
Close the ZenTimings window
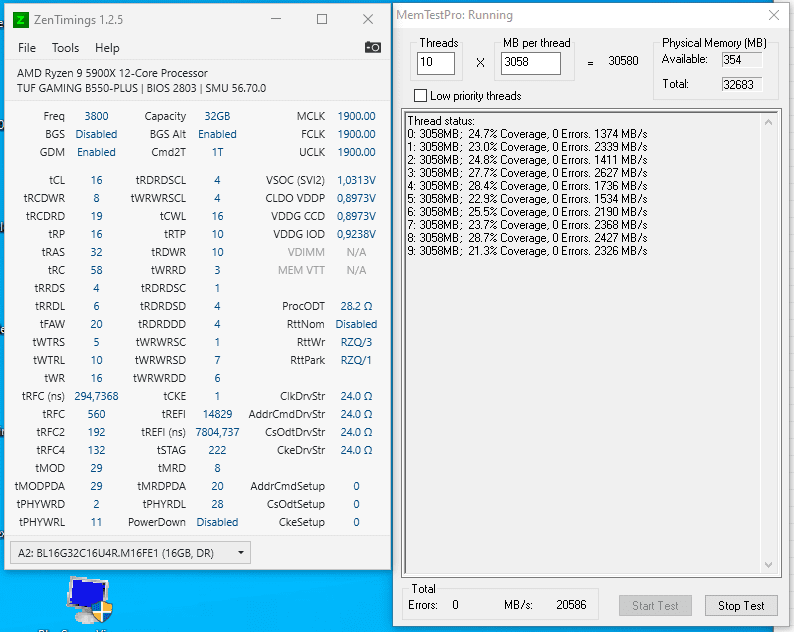[x=368, y=19]
